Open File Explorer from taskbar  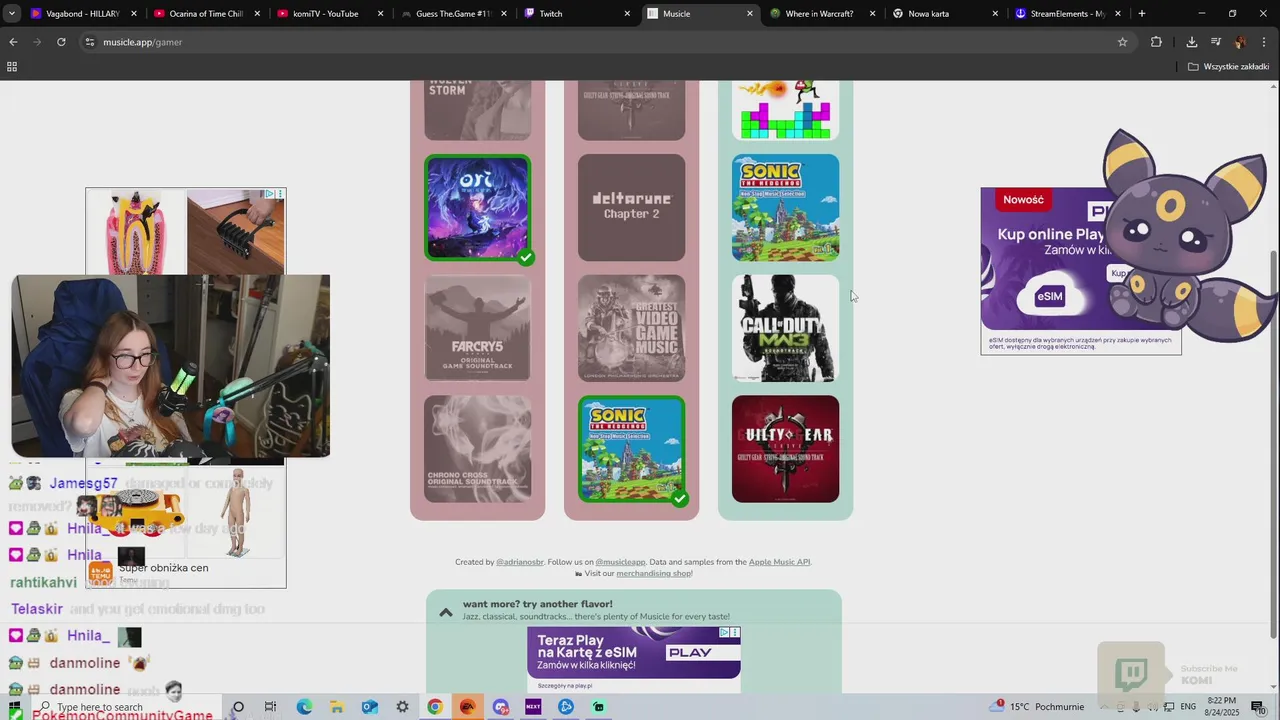tap(337, 707)
